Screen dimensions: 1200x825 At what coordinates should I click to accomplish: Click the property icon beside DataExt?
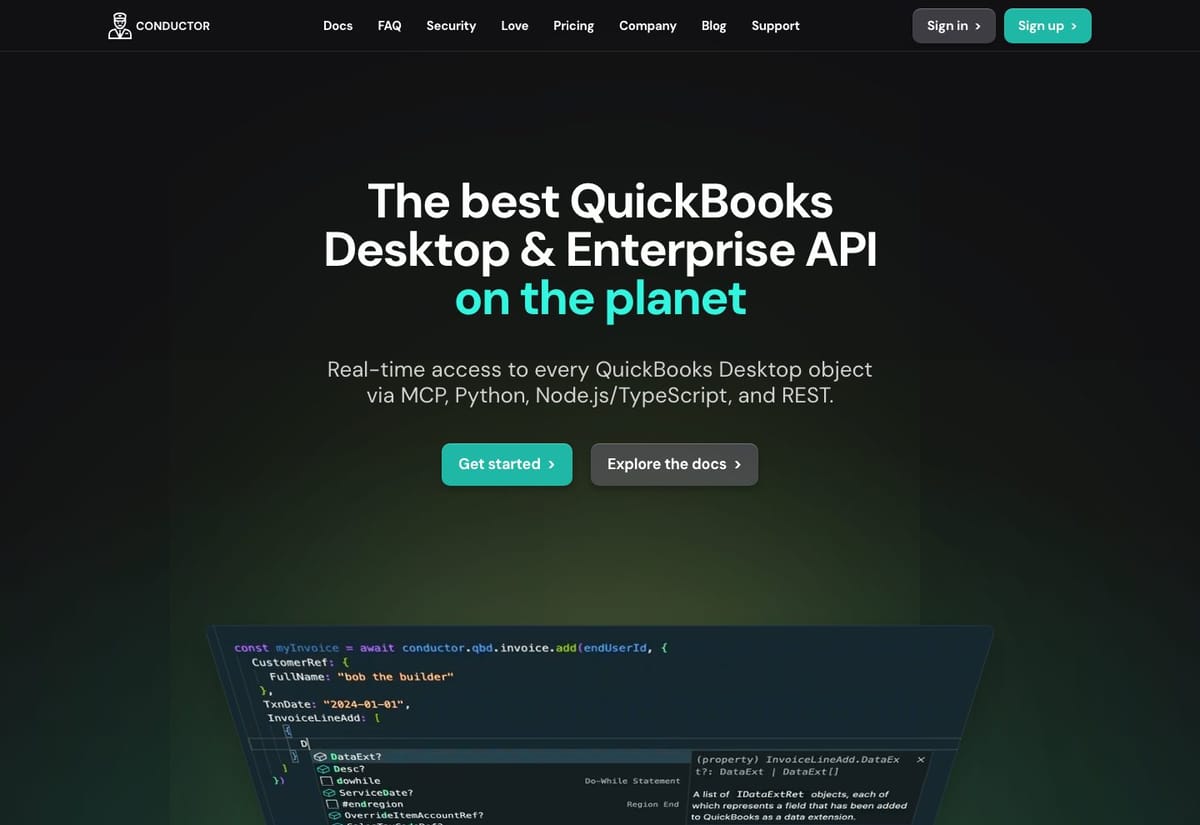[x=320, y=757]
